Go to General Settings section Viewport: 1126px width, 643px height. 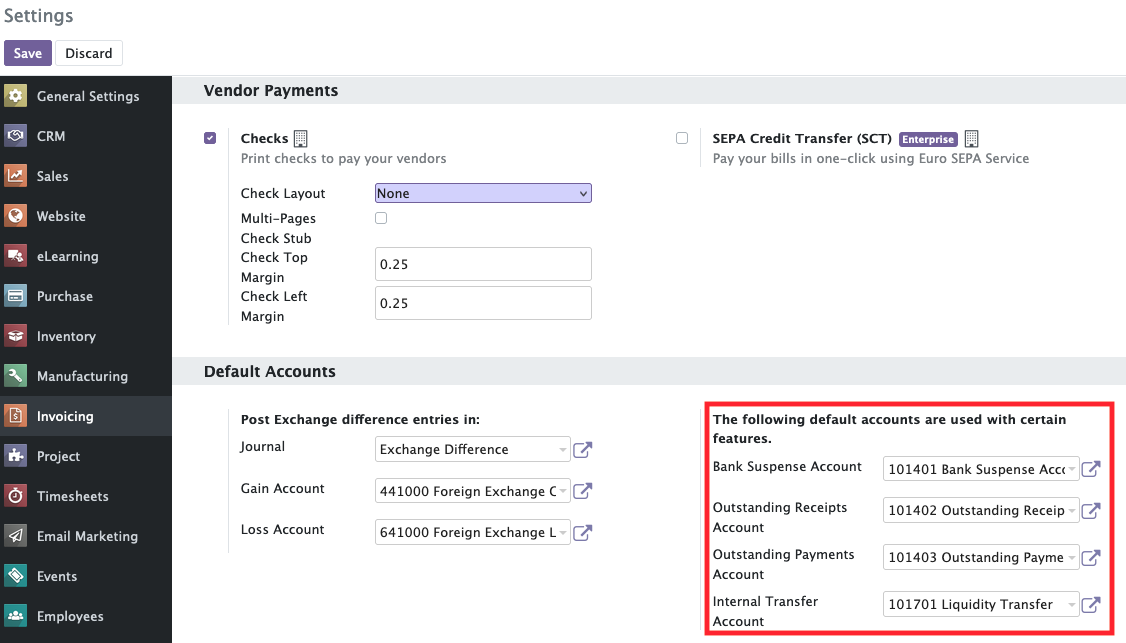86,96
